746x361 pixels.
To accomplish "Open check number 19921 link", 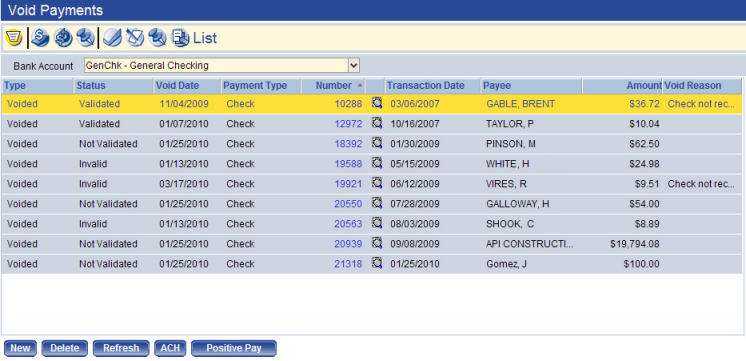I will [x=348, y=184].
